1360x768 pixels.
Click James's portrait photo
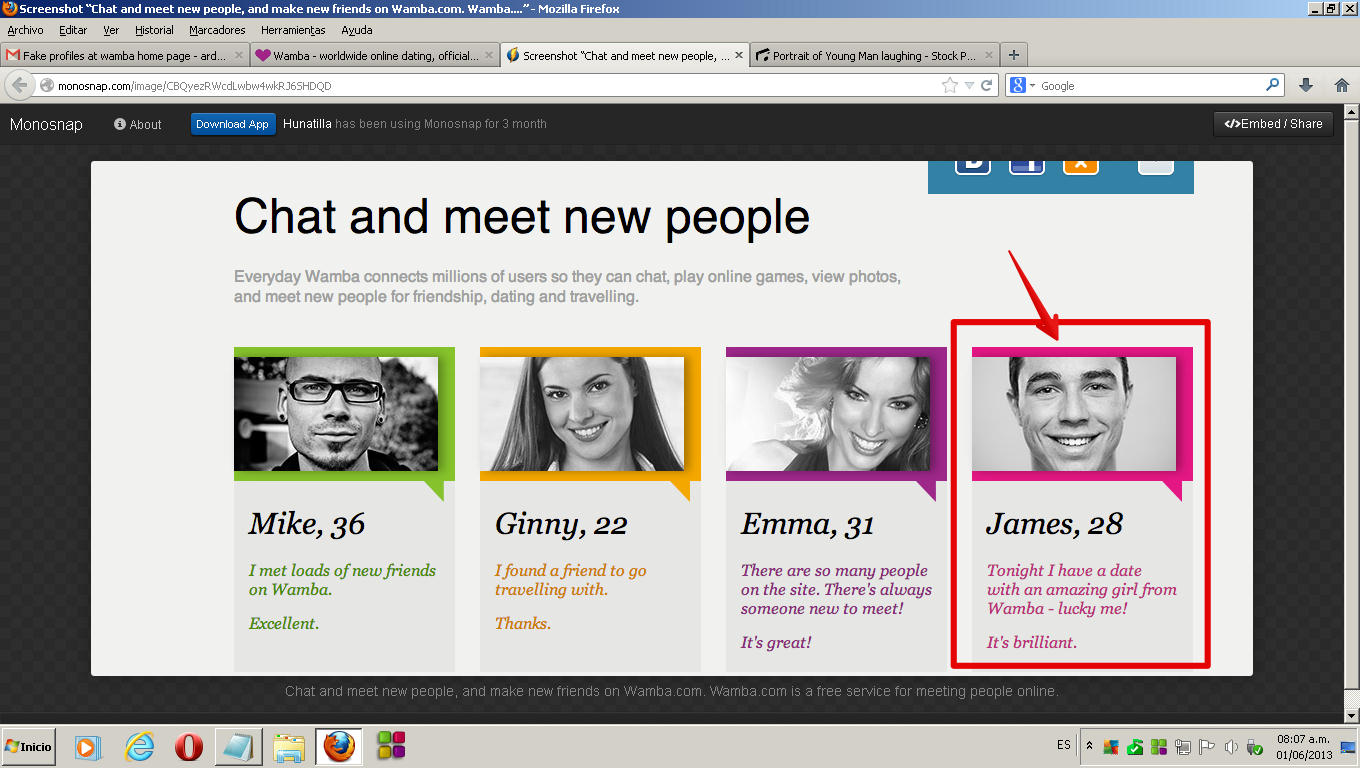1074,414
